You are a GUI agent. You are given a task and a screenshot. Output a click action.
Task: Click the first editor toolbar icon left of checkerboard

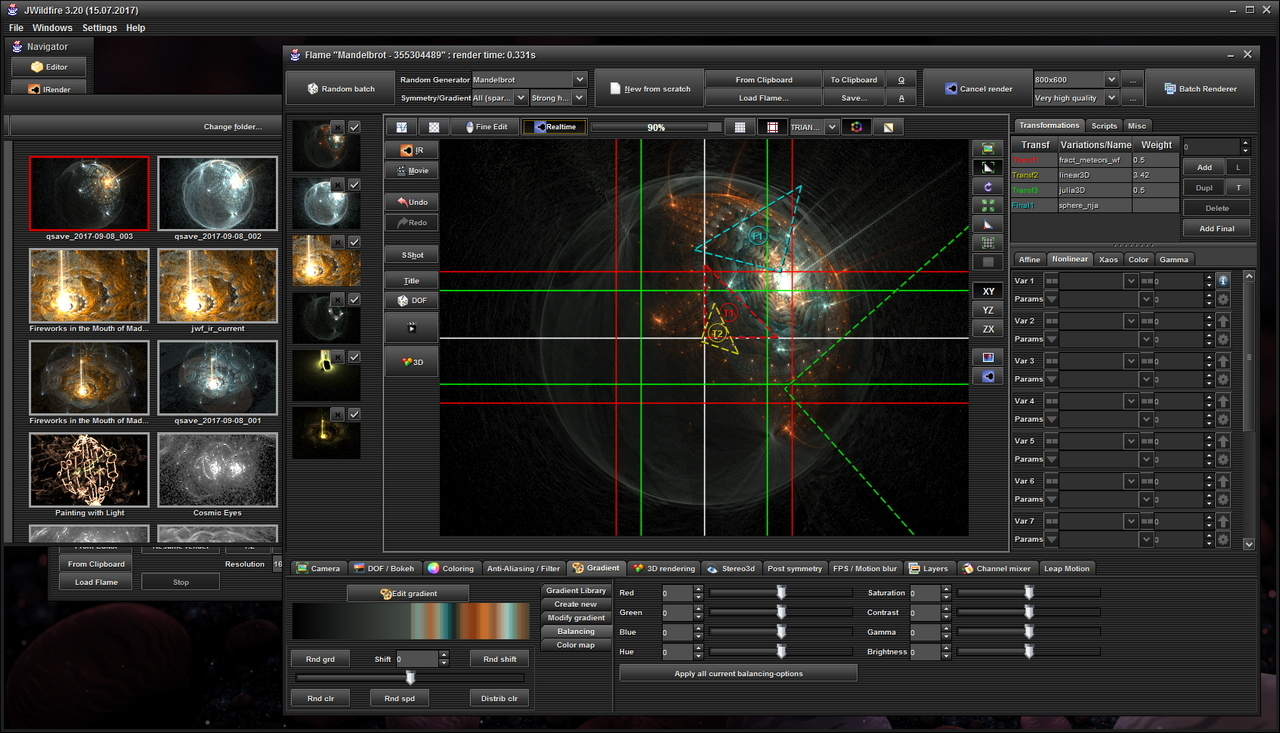coord(402,127)
